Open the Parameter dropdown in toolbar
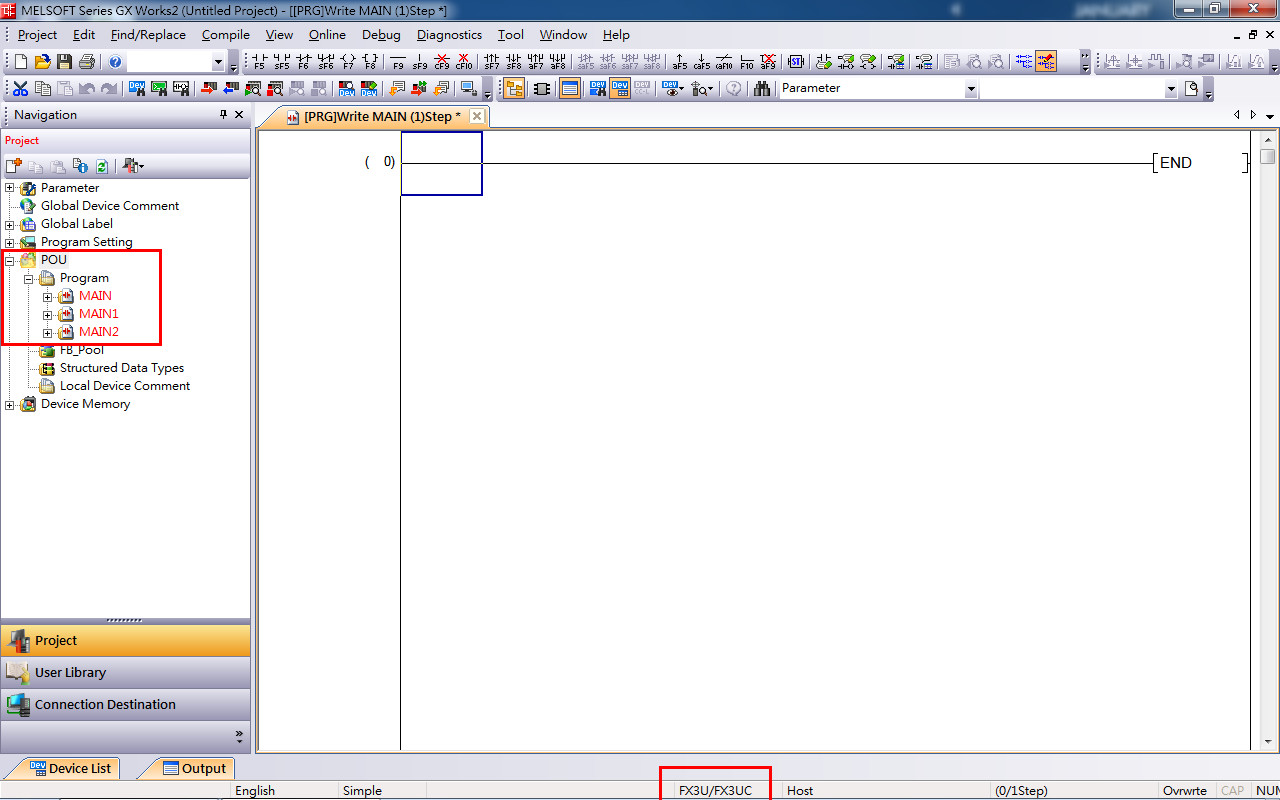1280x800 pixels. pos(970,89)
